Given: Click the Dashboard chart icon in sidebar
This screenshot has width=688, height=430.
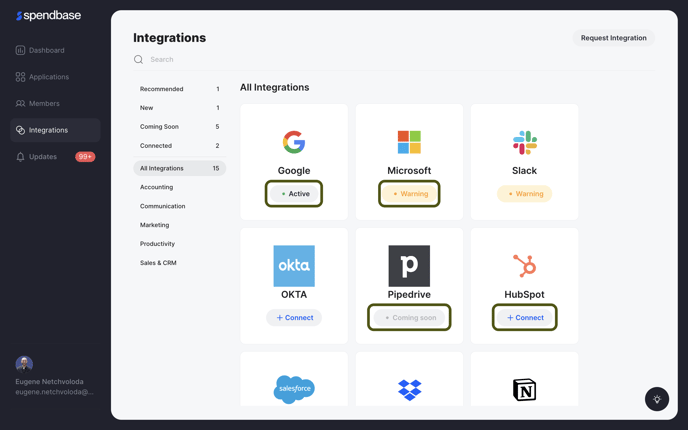Looking at the screenshot, I should point(20,50).
